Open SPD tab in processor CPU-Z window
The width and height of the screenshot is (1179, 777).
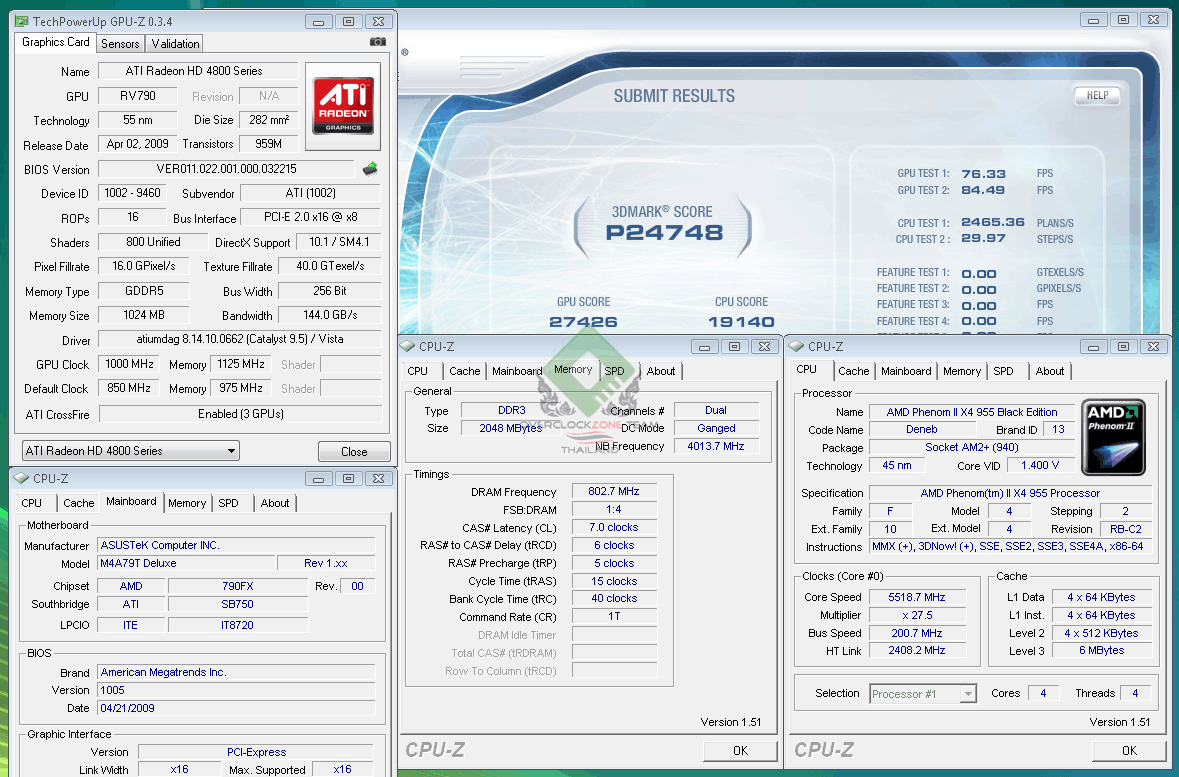pos(1003,371)
